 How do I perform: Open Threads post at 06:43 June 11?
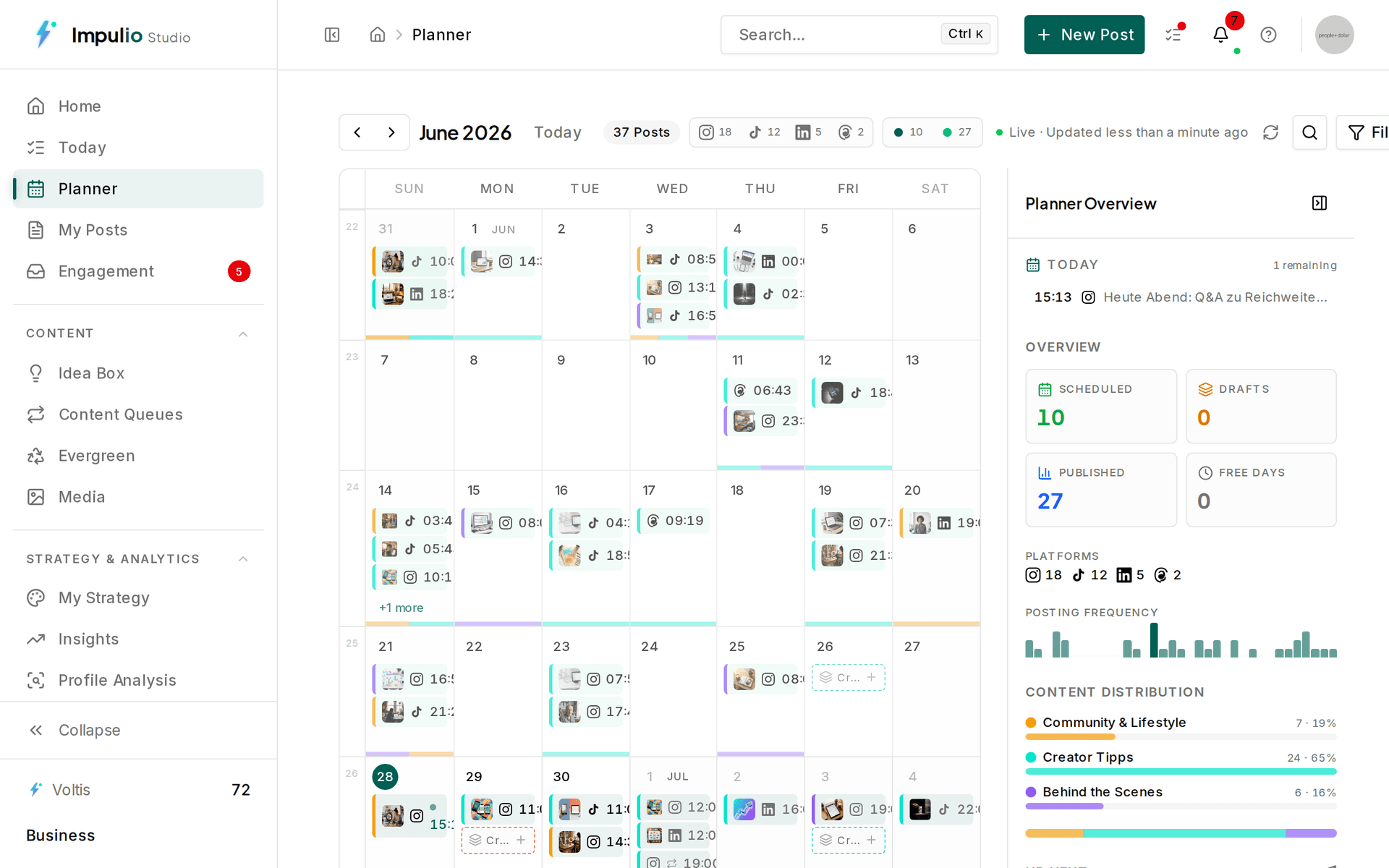(762, 391)
